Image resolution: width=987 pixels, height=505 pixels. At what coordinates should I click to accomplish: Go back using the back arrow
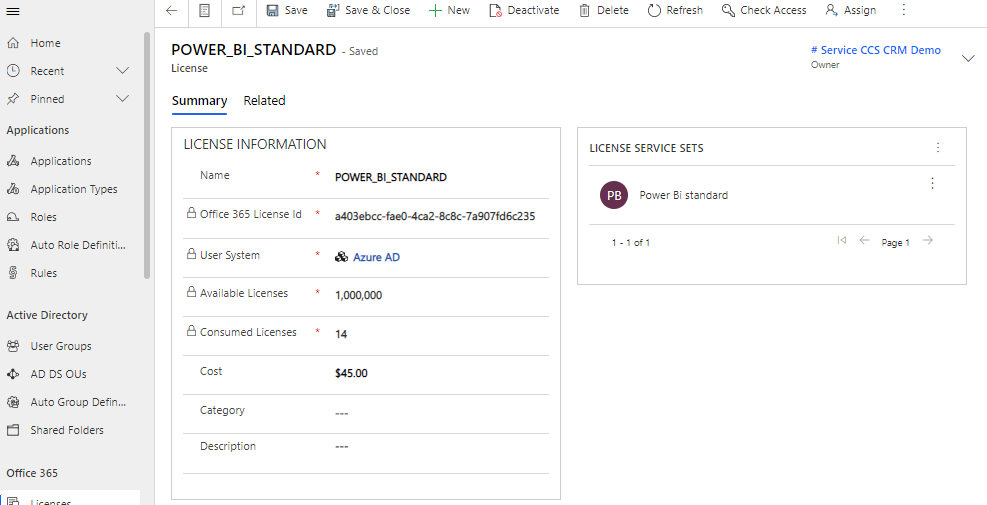point(171,11)
